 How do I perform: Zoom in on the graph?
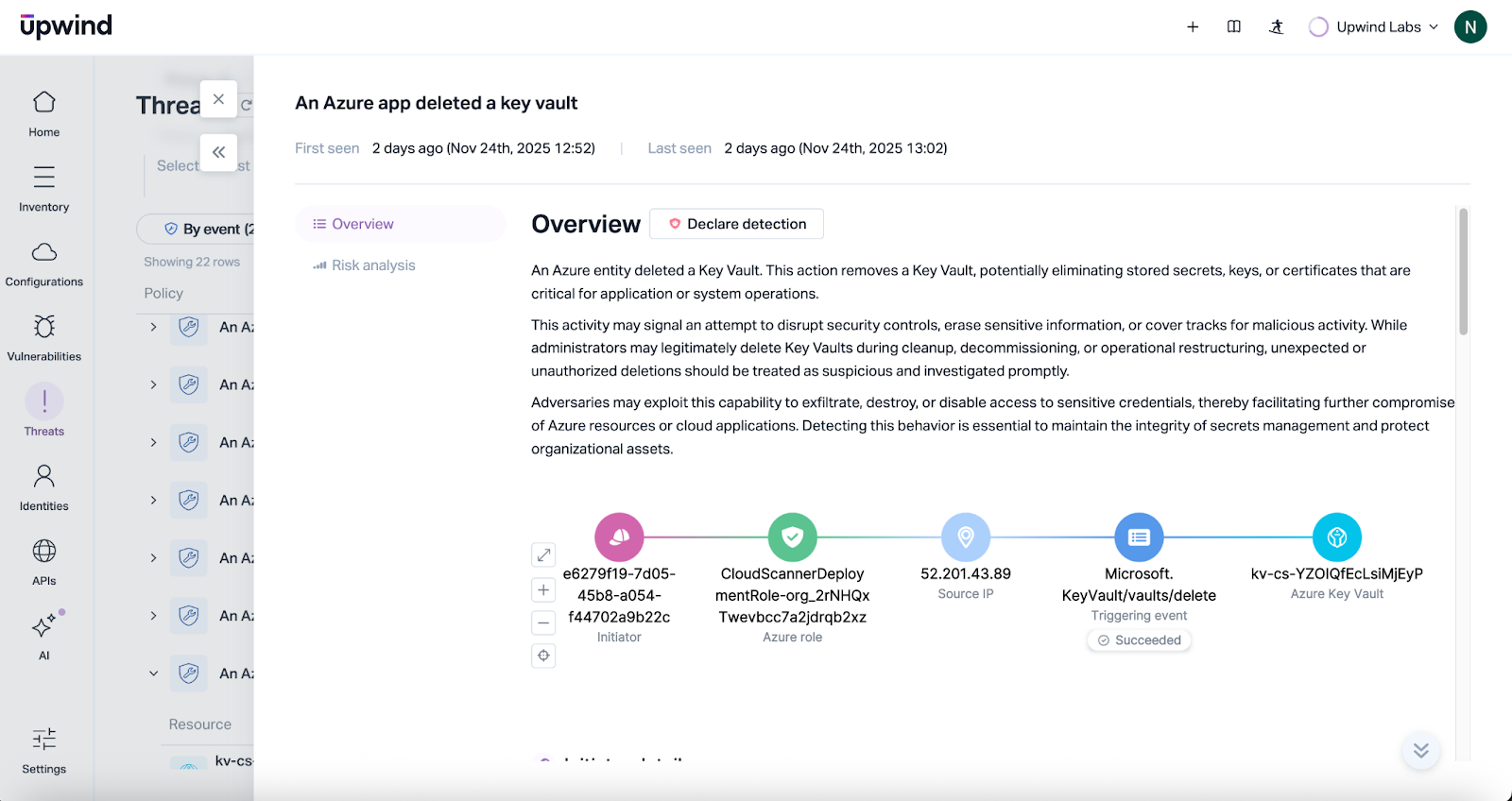pos(543,590)
